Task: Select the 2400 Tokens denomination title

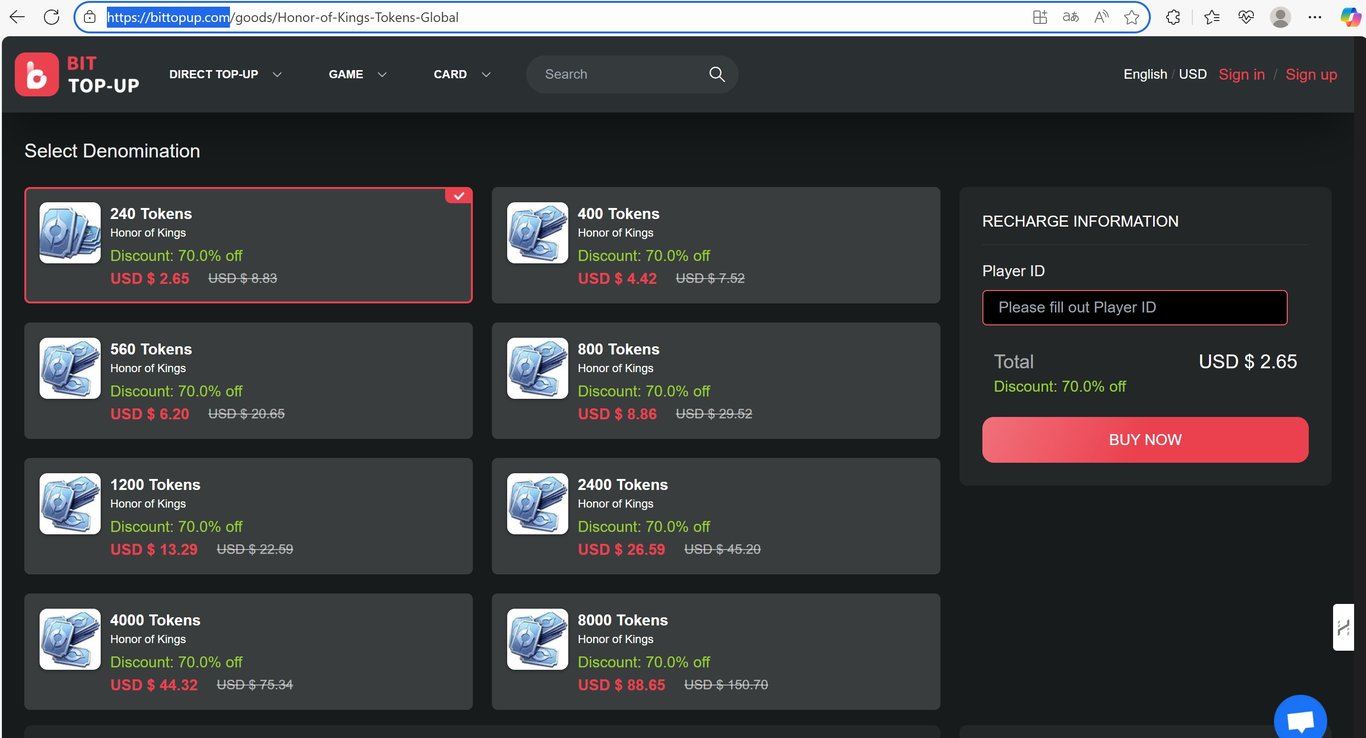Action: (x=623, y=485)
